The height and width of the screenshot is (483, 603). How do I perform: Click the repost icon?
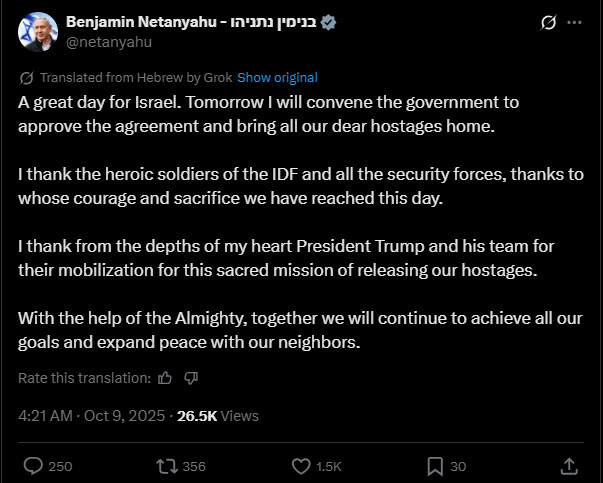coord(166,466)
